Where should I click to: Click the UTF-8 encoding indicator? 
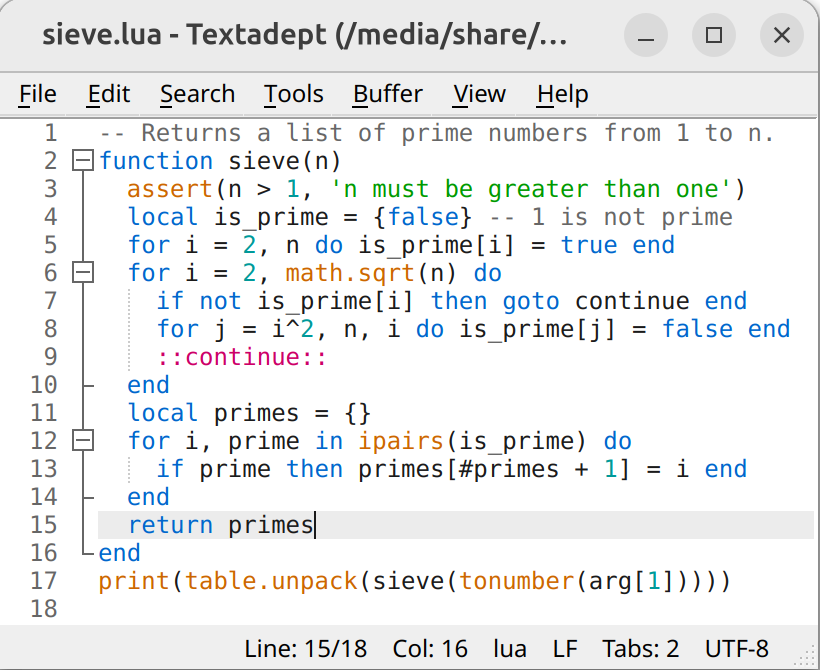pyautogui.click(x=736, y=648)
